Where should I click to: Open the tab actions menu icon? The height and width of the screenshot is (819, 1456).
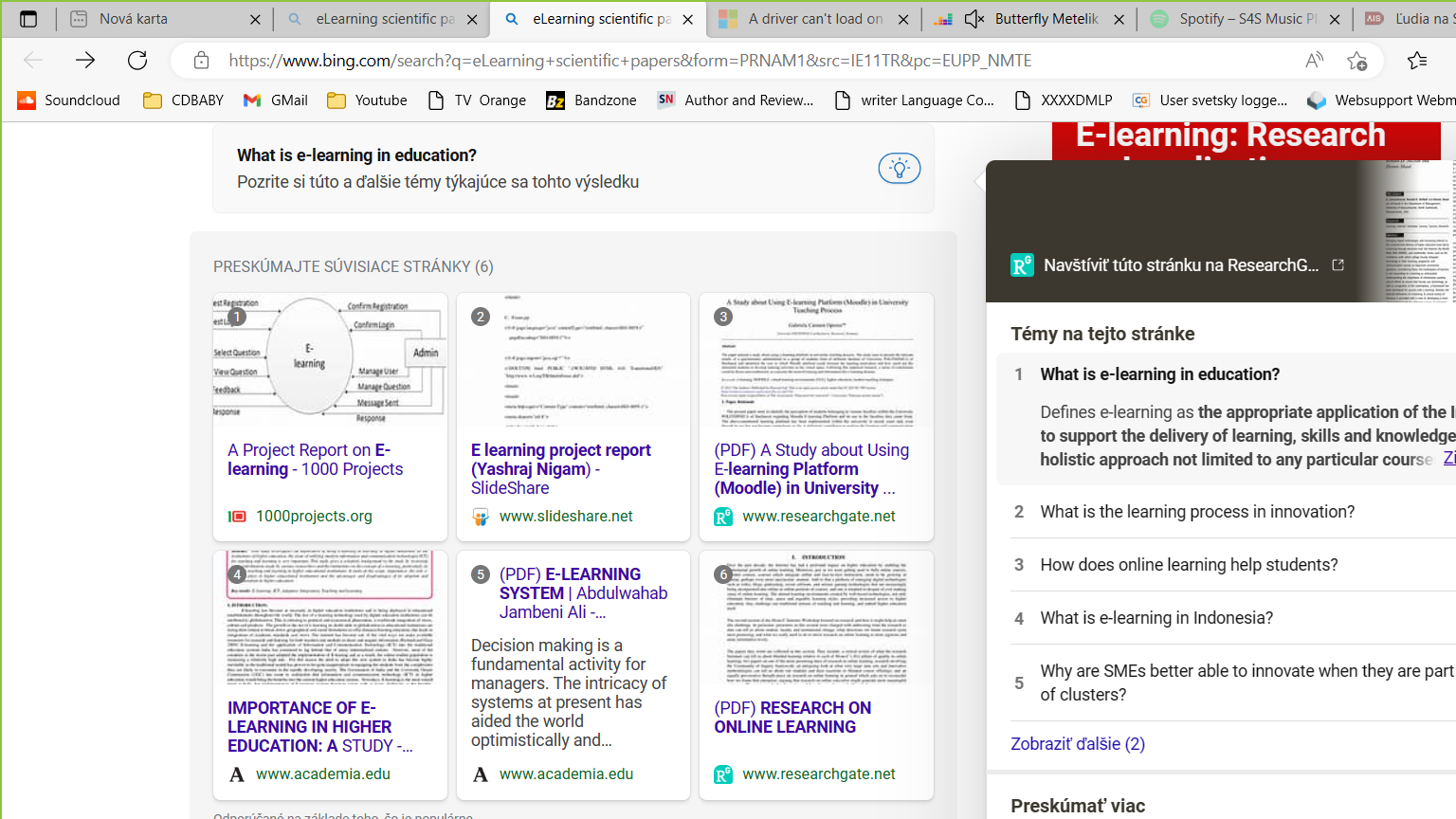click(27, 18)
